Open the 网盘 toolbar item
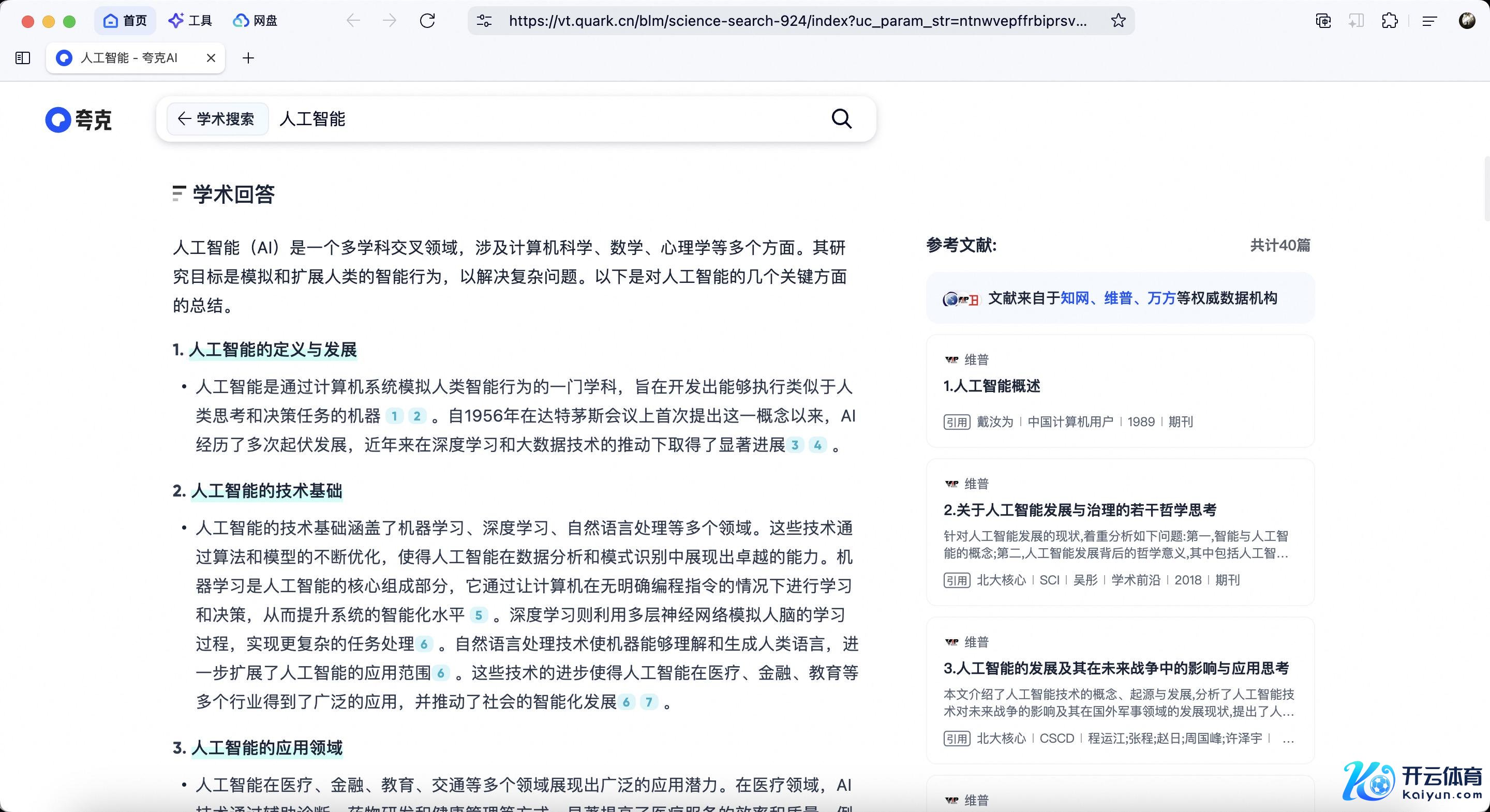 point(255,21)
